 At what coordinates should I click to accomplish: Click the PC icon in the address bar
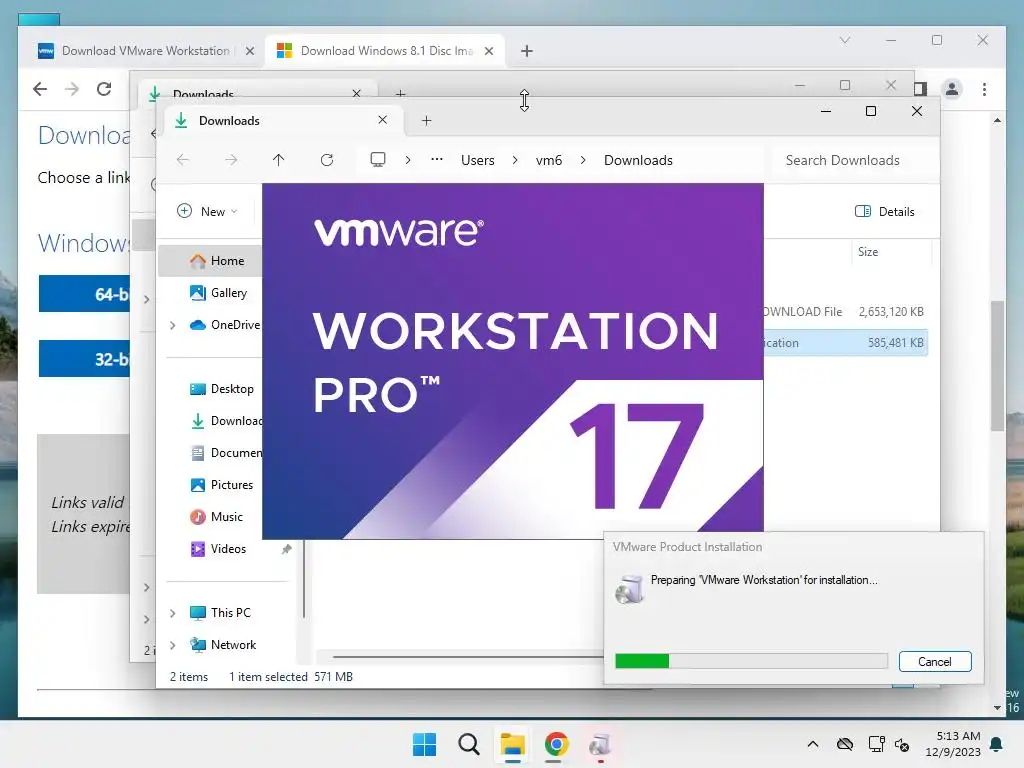[377, 160]
